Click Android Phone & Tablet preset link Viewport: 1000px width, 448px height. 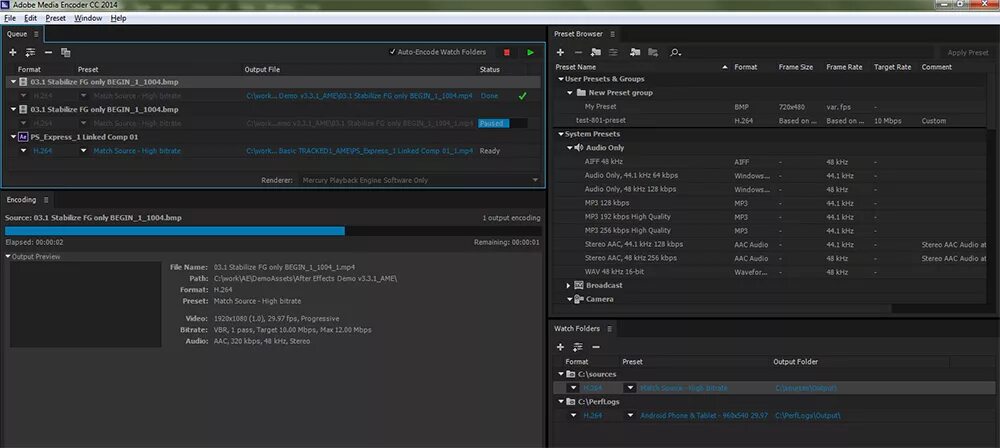pos(704,415)
